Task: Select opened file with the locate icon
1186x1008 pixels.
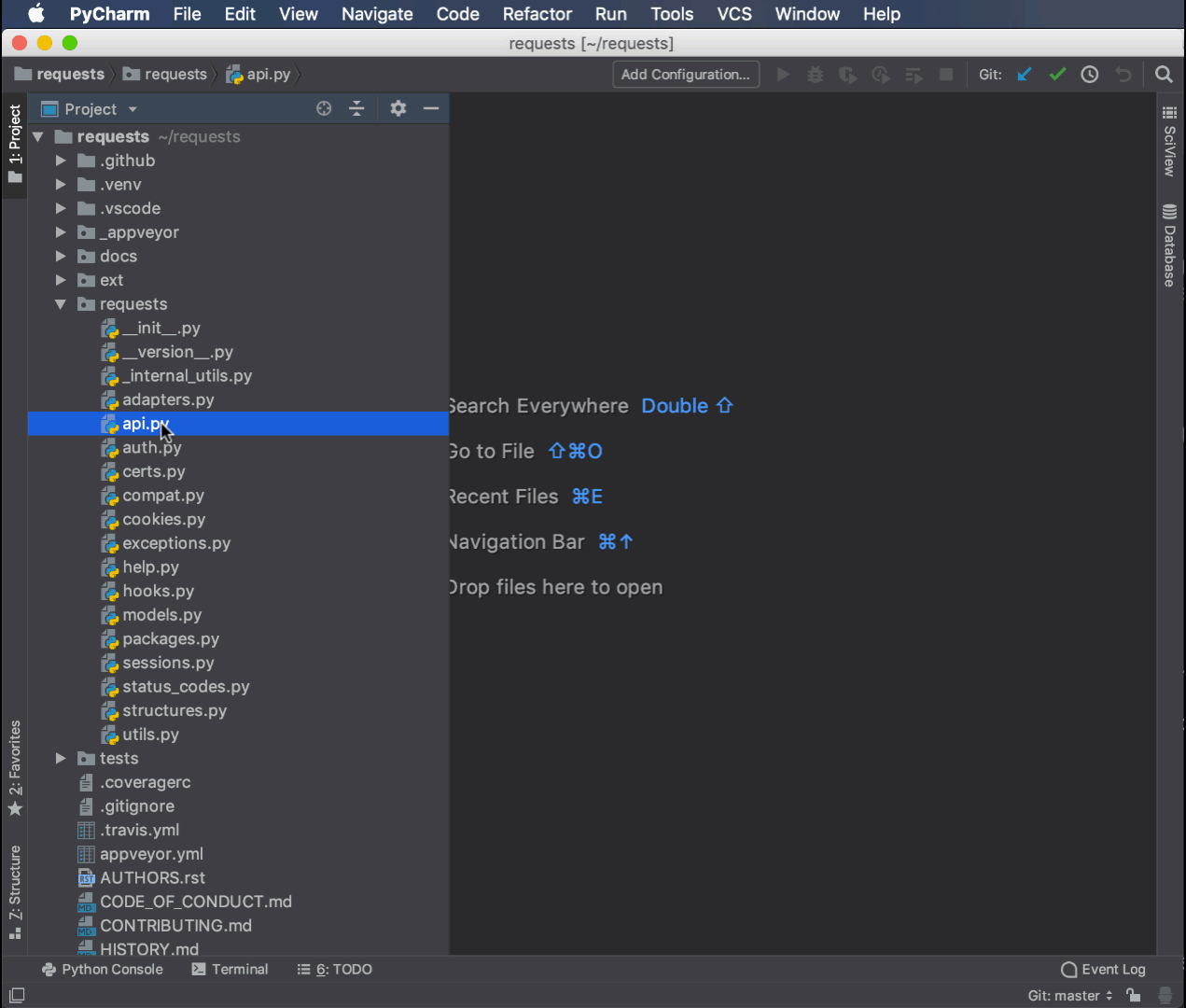Action: 323,108
